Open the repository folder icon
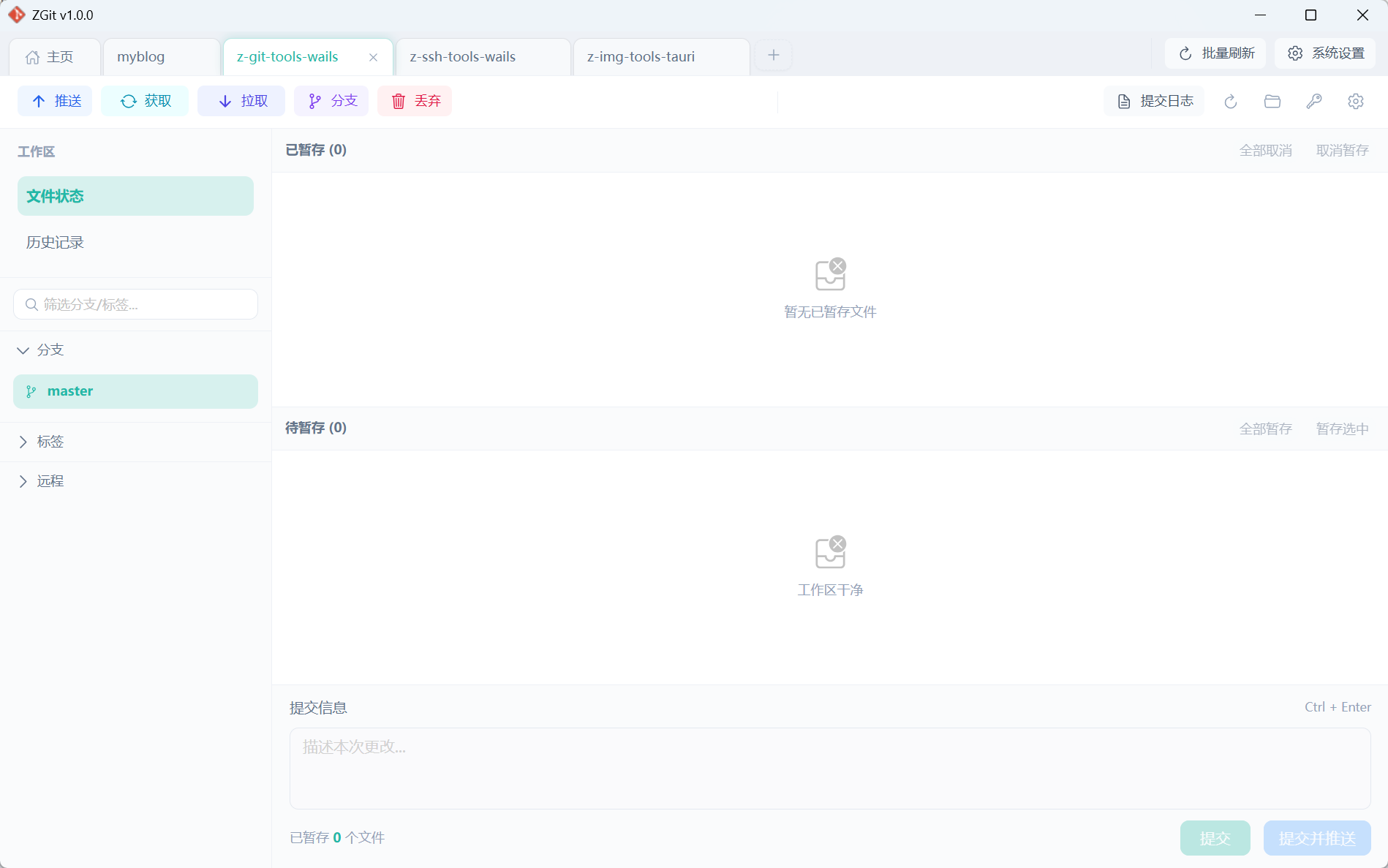 point(1272,102)
